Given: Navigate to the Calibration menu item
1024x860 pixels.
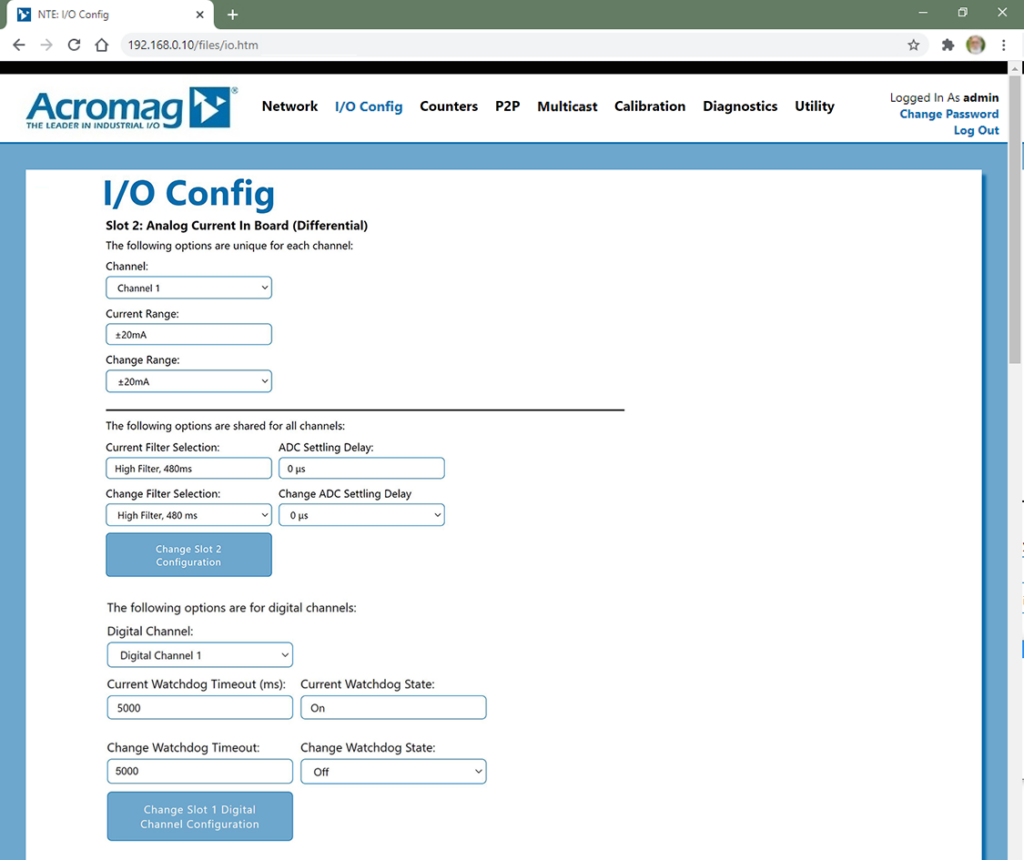Looking at the screenshot, I should pos(649,106).
